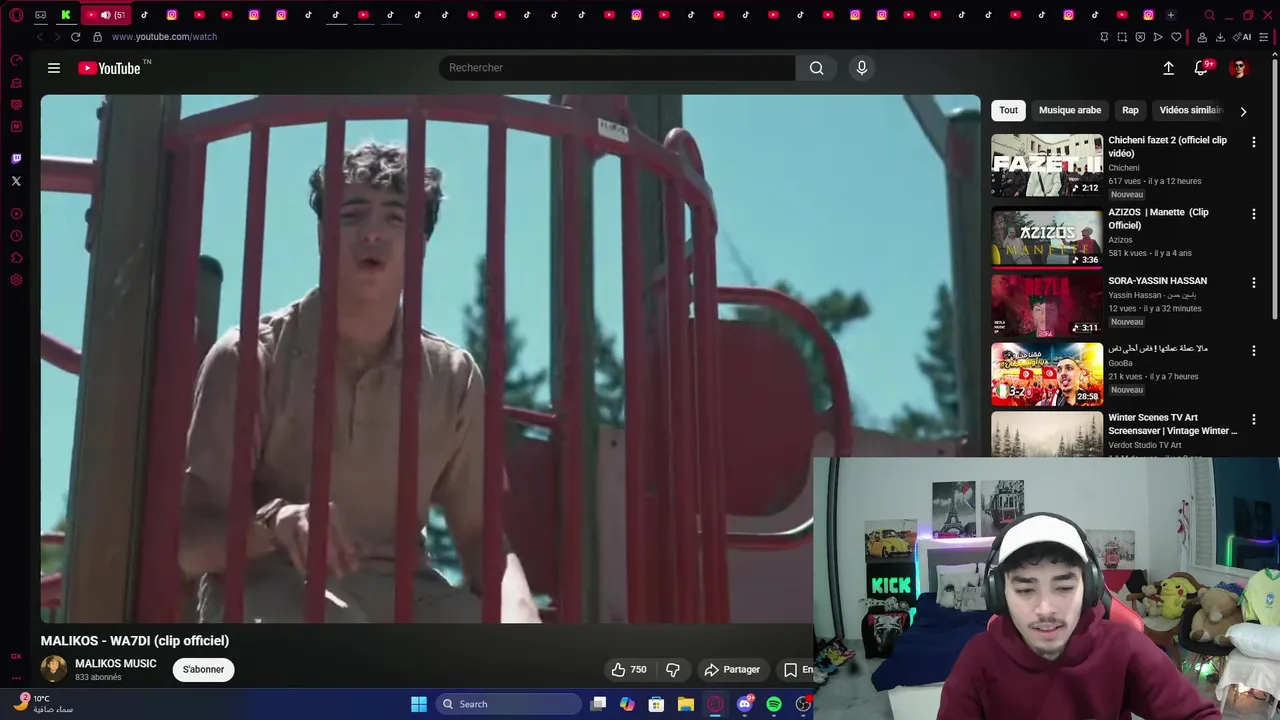Open a new browser tab with plus
This screenshot has width=1280, height=720.
pyautogui.click(x=1170, y=15)
